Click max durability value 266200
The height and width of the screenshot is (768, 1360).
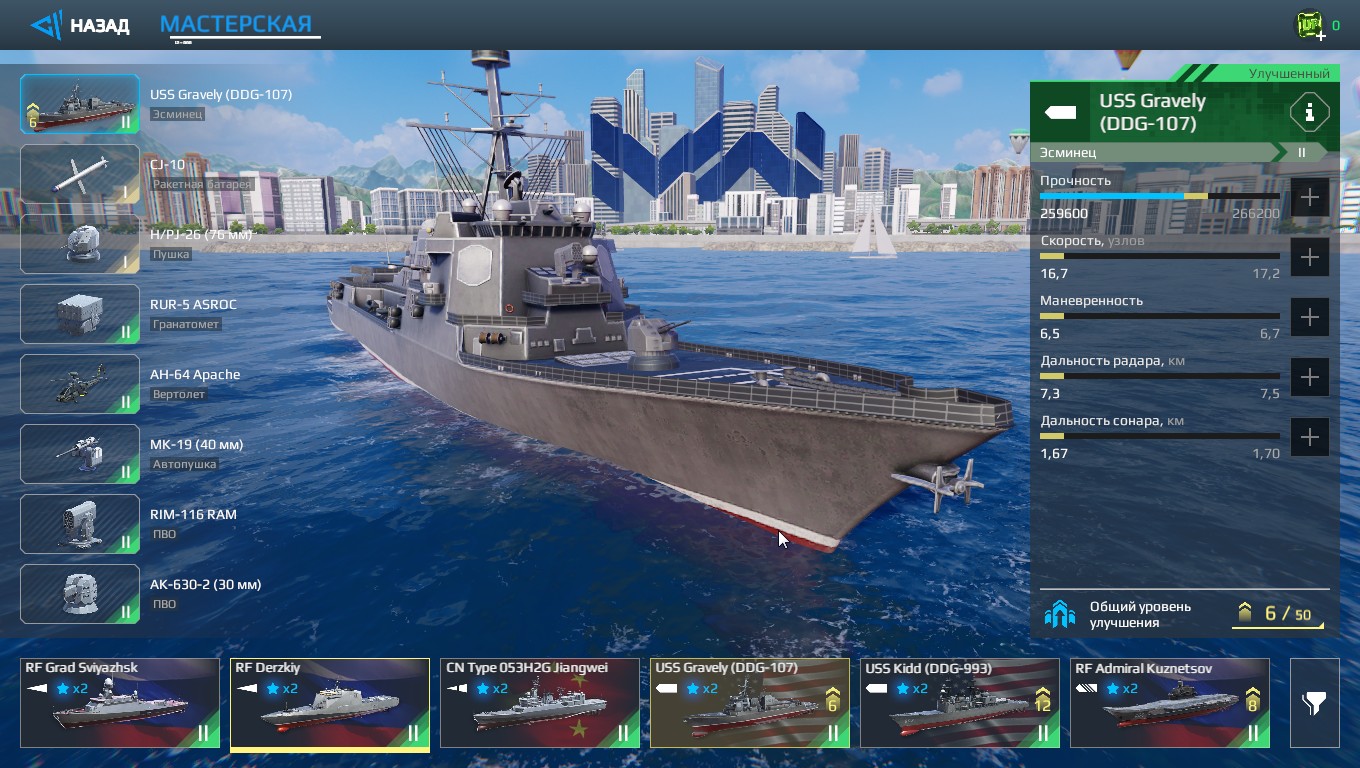pyautogui.click(x=1256, y=213)
